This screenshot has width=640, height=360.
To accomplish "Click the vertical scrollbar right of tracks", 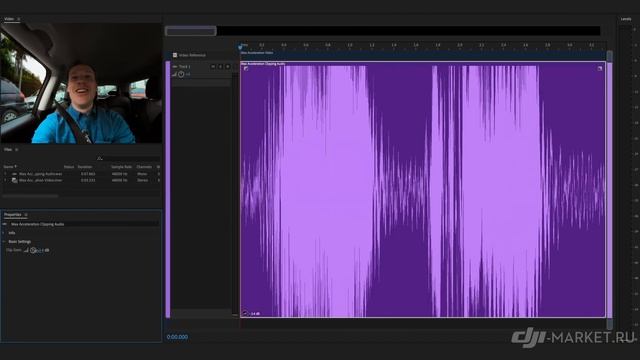I will (610, 190).
